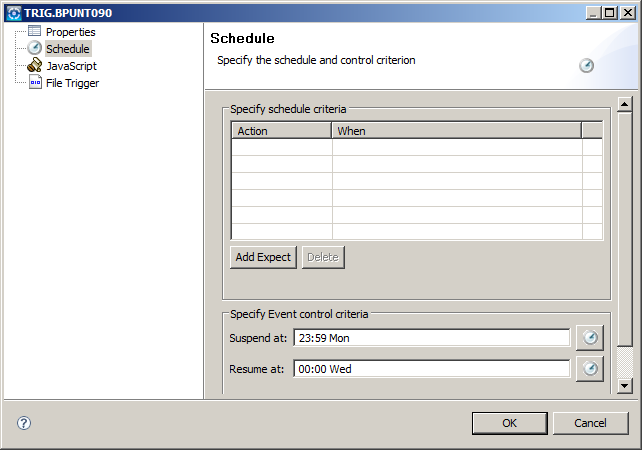
Task: Click the Properties table icon in tree
Action: tap(34, 31)
